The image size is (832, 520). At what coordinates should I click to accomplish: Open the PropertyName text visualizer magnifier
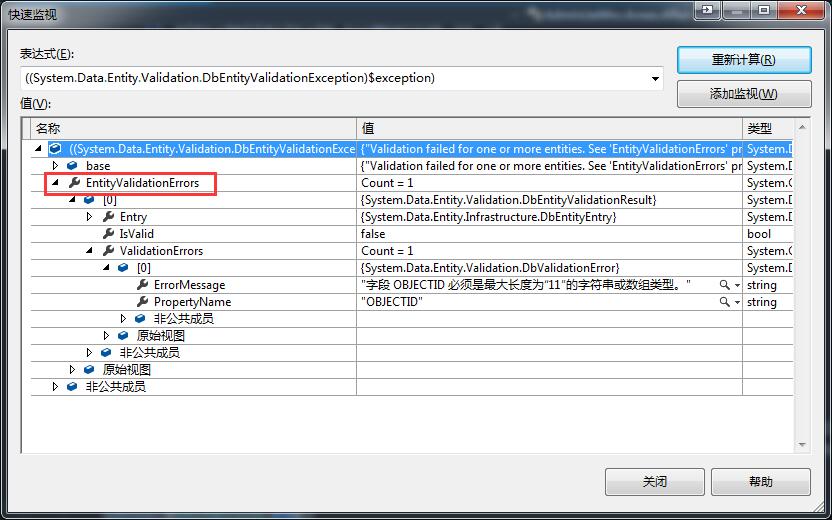(724, 302)
